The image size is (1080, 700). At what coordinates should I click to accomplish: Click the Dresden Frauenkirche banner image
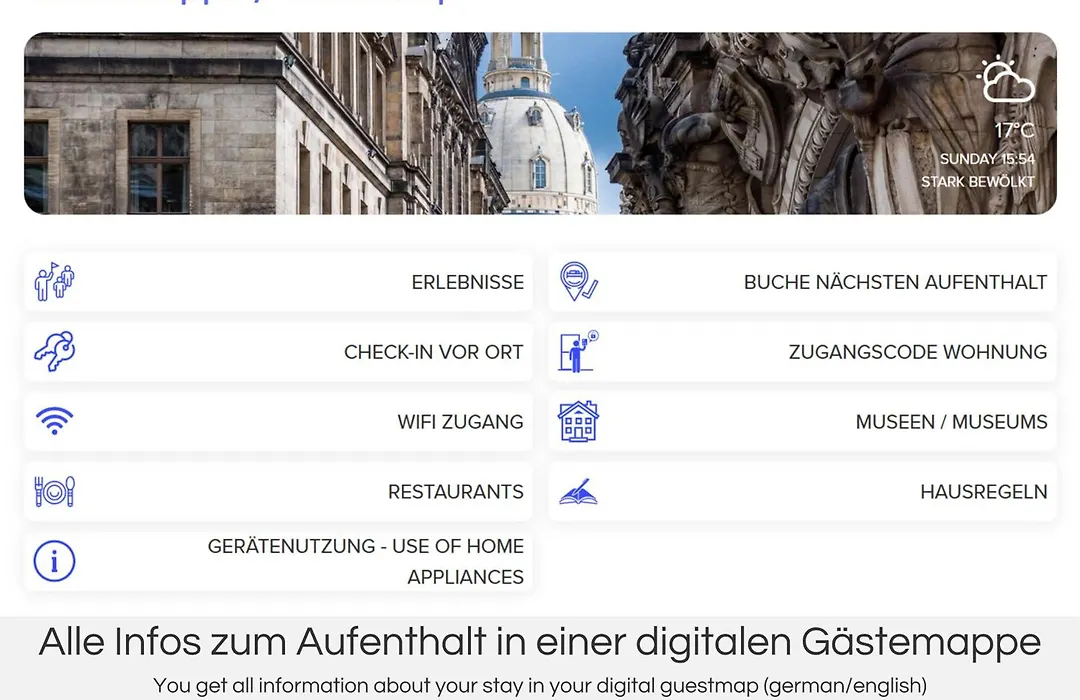(540, 123)
